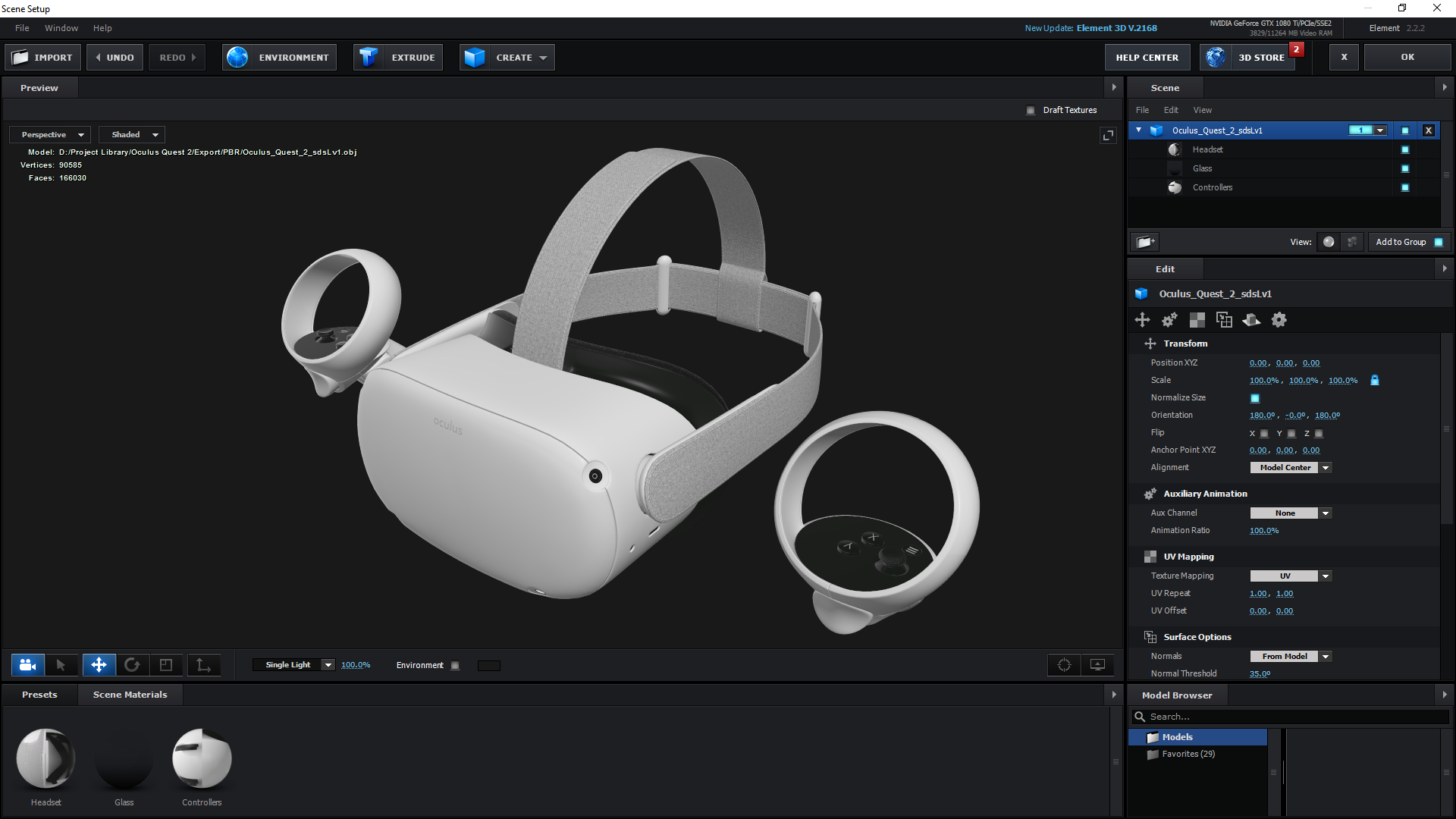Select the arrow selection tool
The image size is (1456, 819).
coord(61,665)
